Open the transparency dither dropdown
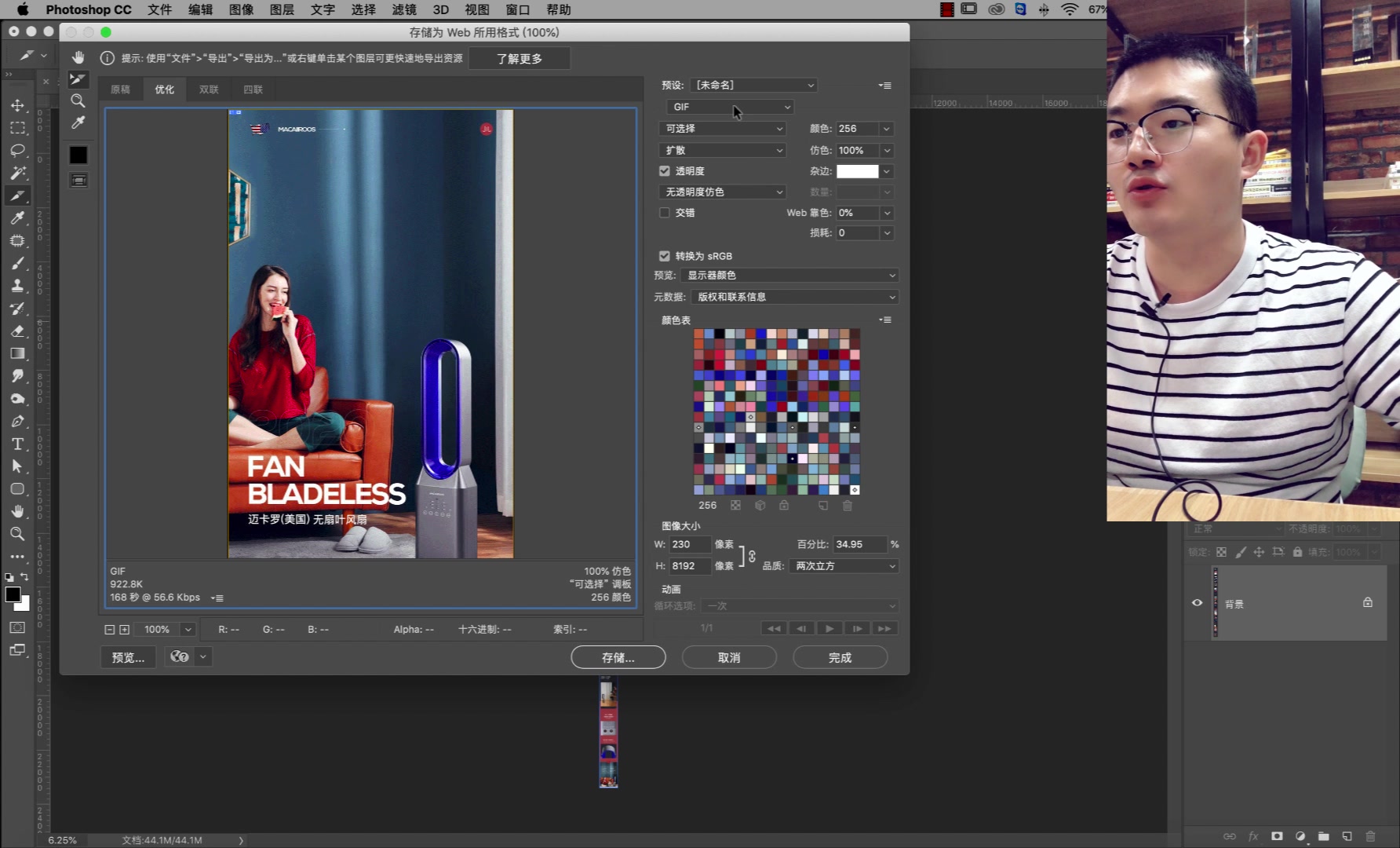Screen dimensions: 1400x848 click(x=722, y=192)
